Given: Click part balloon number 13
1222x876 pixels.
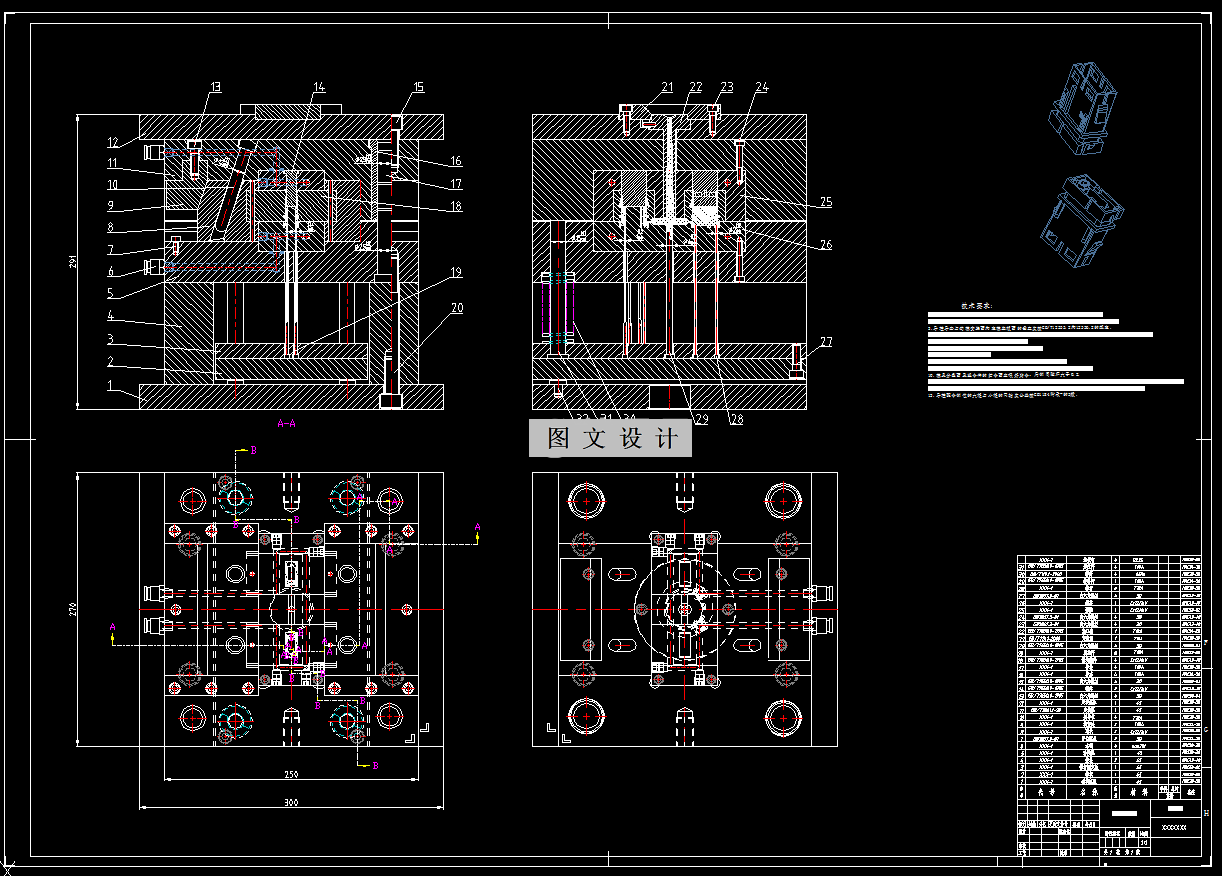Looking at the screenshot, I should point(216,88).
